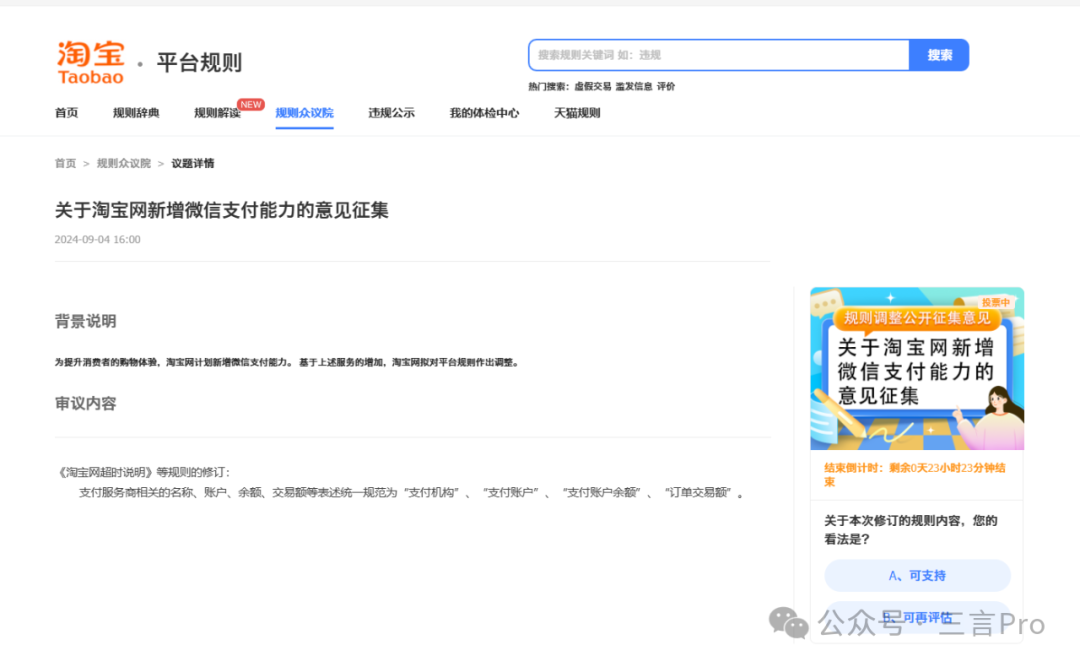Open the 规则辞典 navigation tab

pos(136,113)
